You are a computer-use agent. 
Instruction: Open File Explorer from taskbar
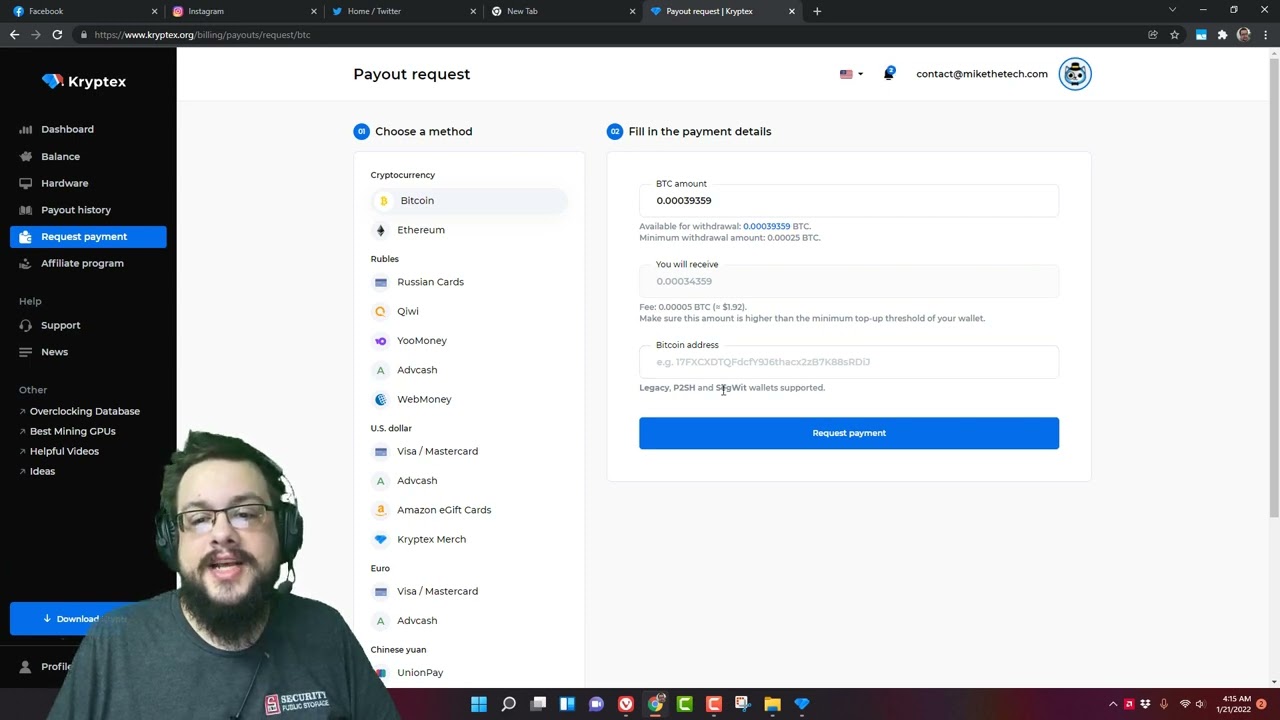point(772,704)
